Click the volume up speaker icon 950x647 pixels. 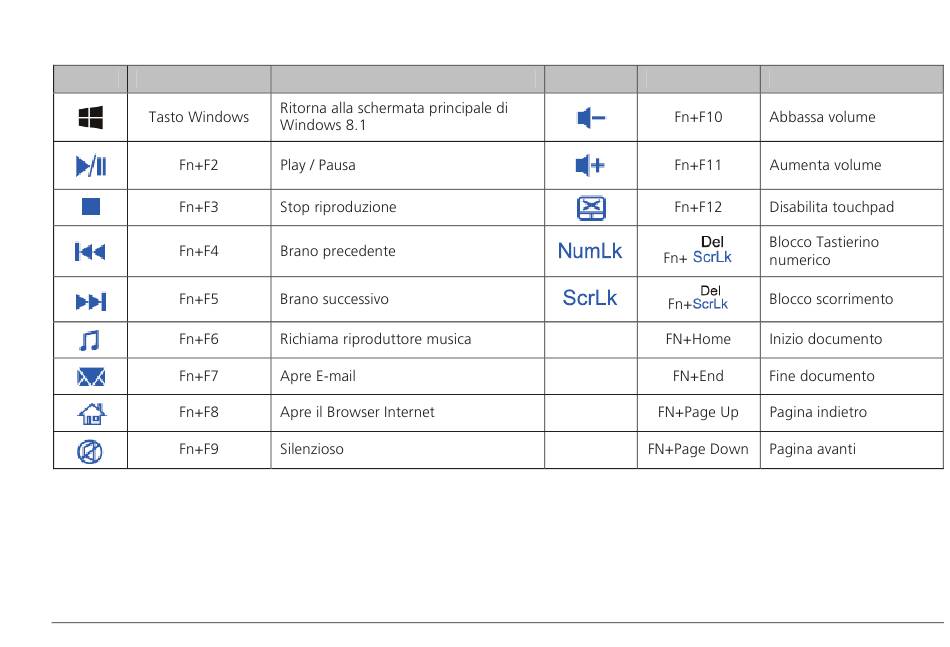(590, 165)
